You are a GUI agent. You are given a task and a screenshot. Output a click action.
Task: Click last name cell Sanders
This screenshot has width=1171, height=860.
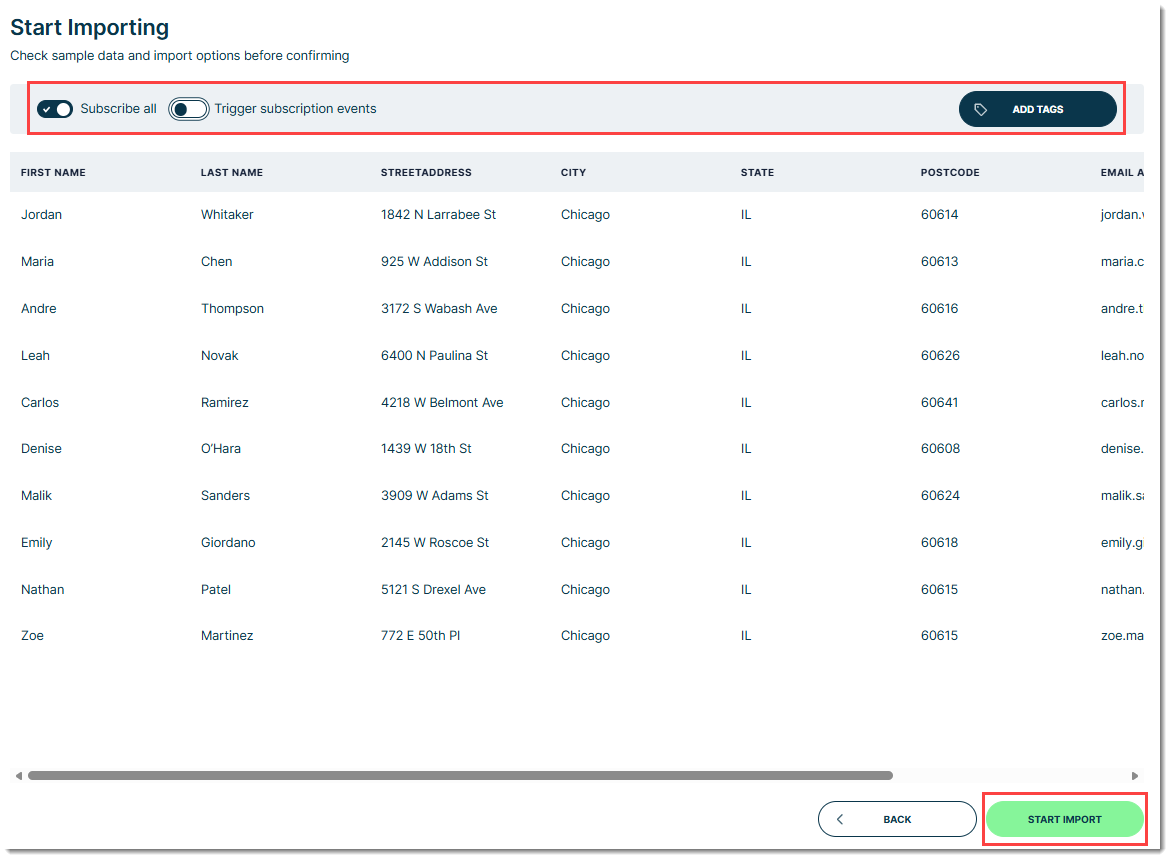[226, 496]
